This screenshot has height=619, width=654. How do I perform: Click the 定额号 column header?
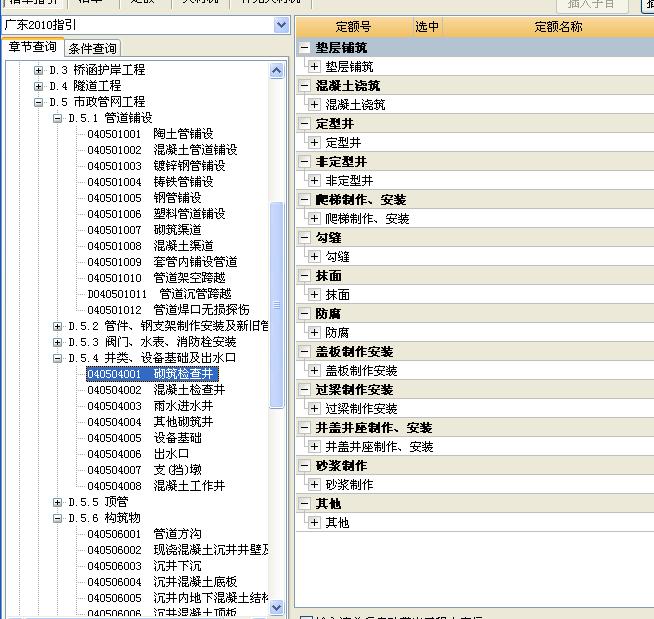point(354,27)
